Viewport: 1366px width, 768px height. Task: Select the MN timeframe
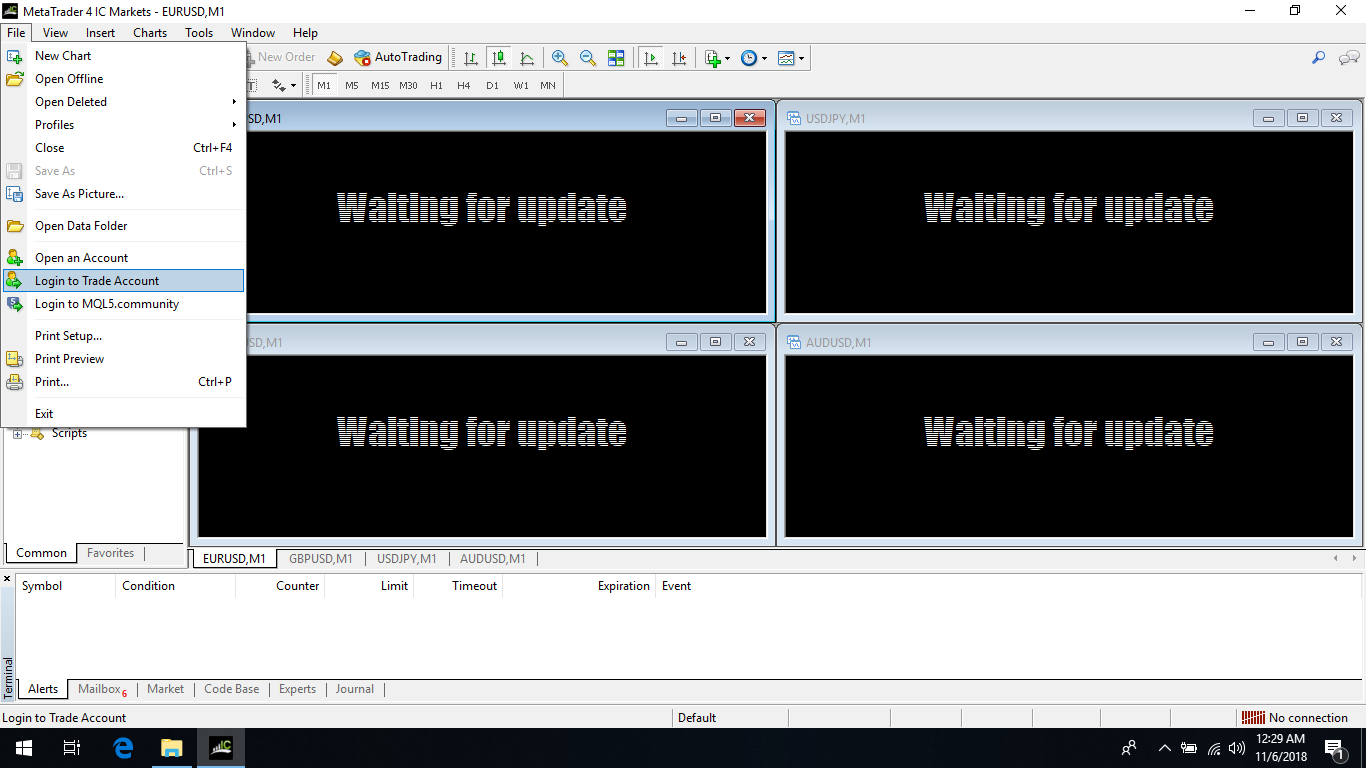(x=548, y=86)
